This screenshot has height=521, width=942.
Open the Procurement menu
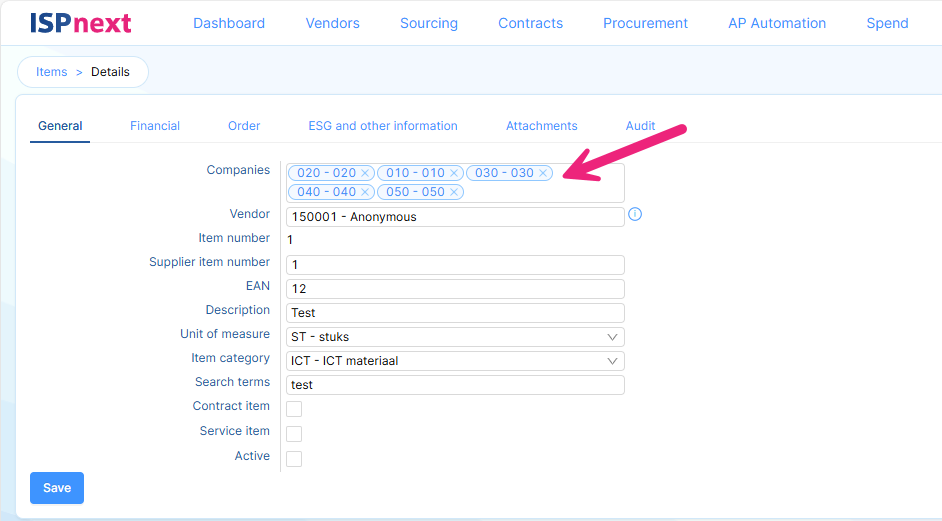(x=645, y=23)
